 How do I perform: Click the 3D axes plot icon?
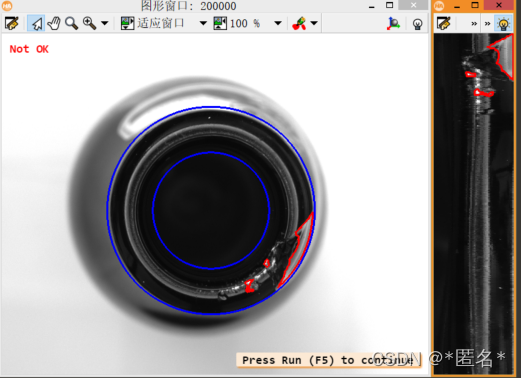(393, 23)
